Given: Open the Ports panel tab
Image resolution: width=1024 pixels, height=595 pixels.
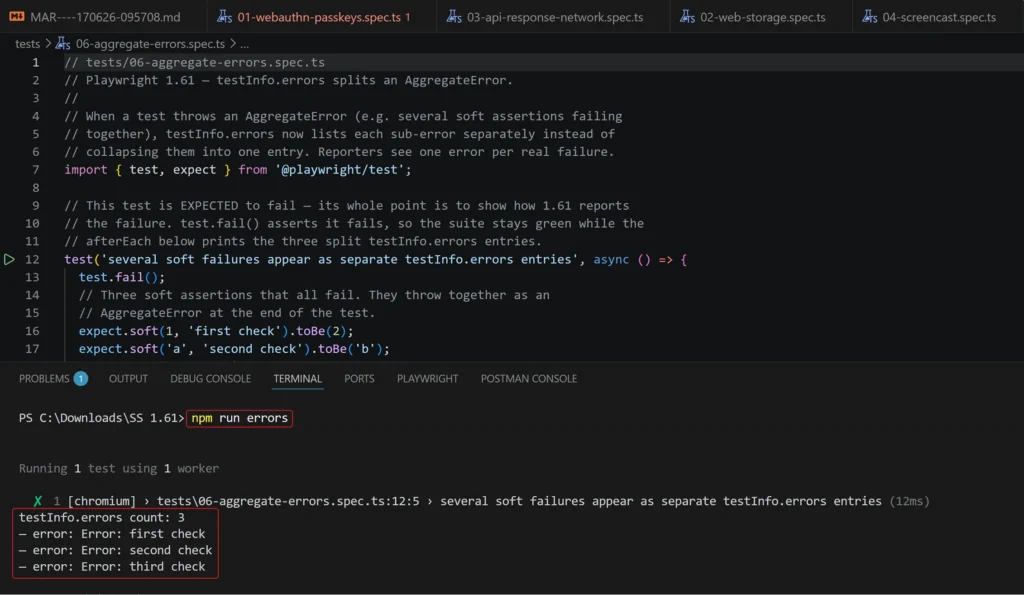Looking at the screenshot, I should pos(359,379).
